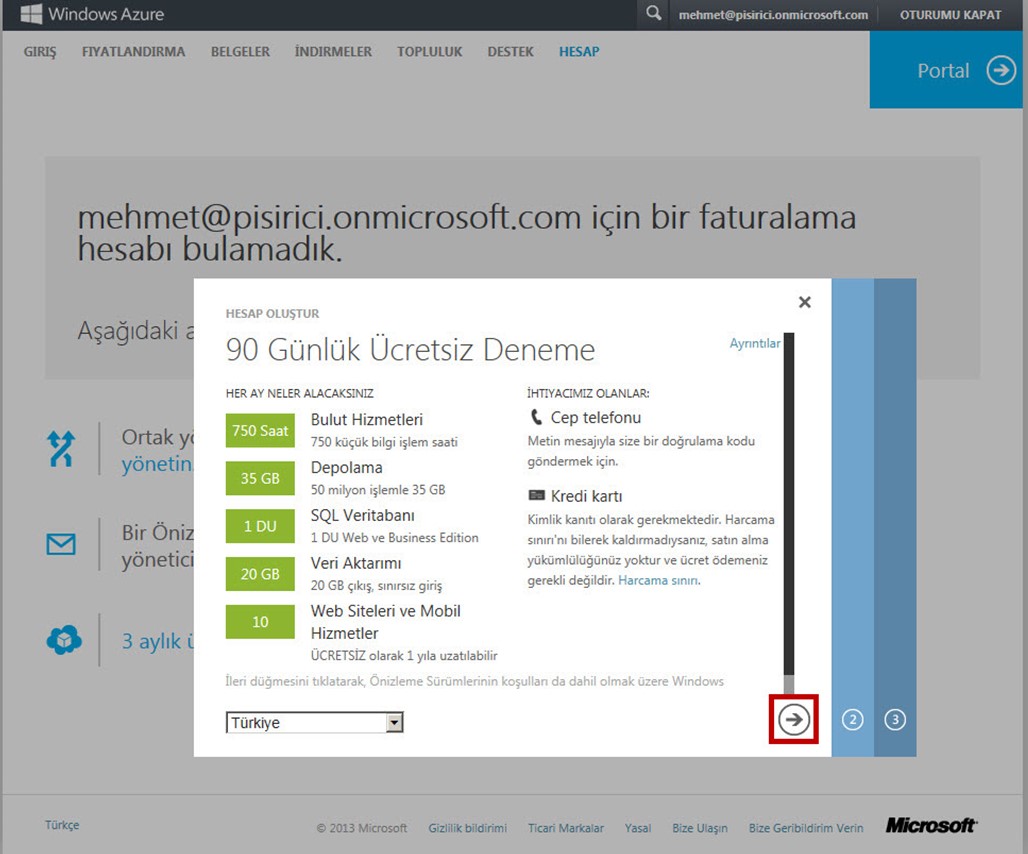Open the İNDİRMELER menu item
The height and width of the screenshot is (854, 1028).
333,52
